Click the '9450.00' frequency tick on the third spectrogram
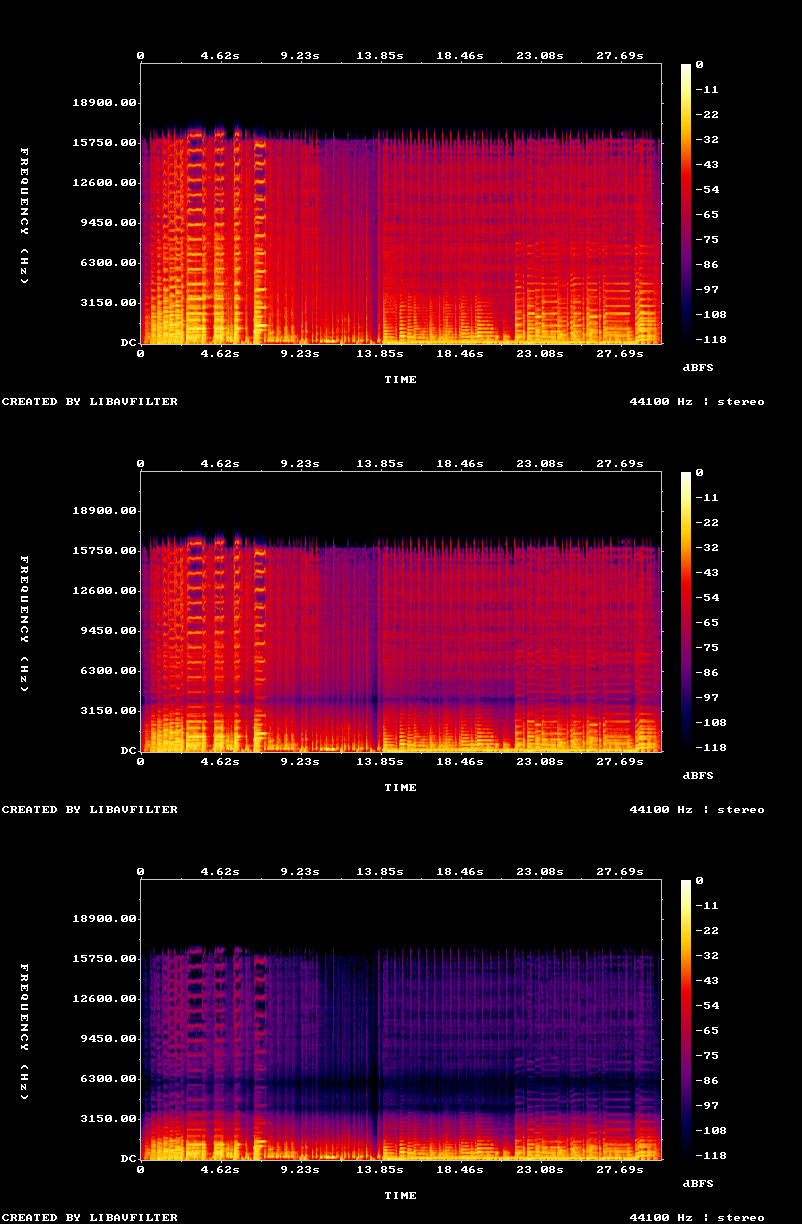 [x=109, y=1039]
